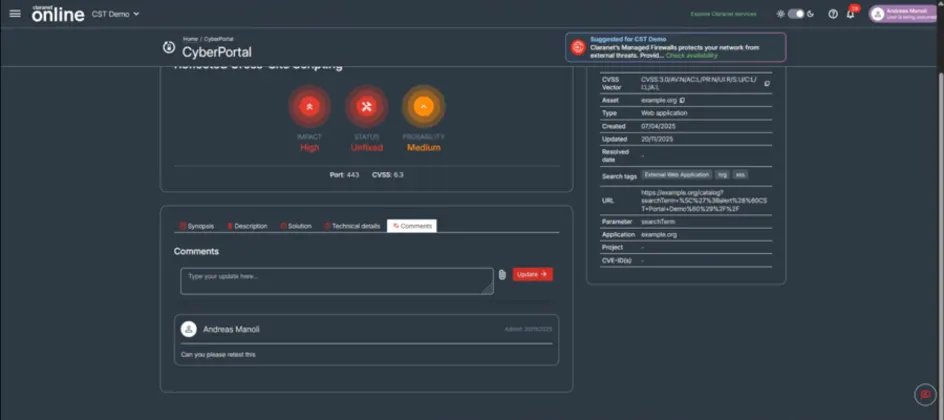Click the Andreas Manoli comment avatar

pyautogui.click(x=188, y=329)
